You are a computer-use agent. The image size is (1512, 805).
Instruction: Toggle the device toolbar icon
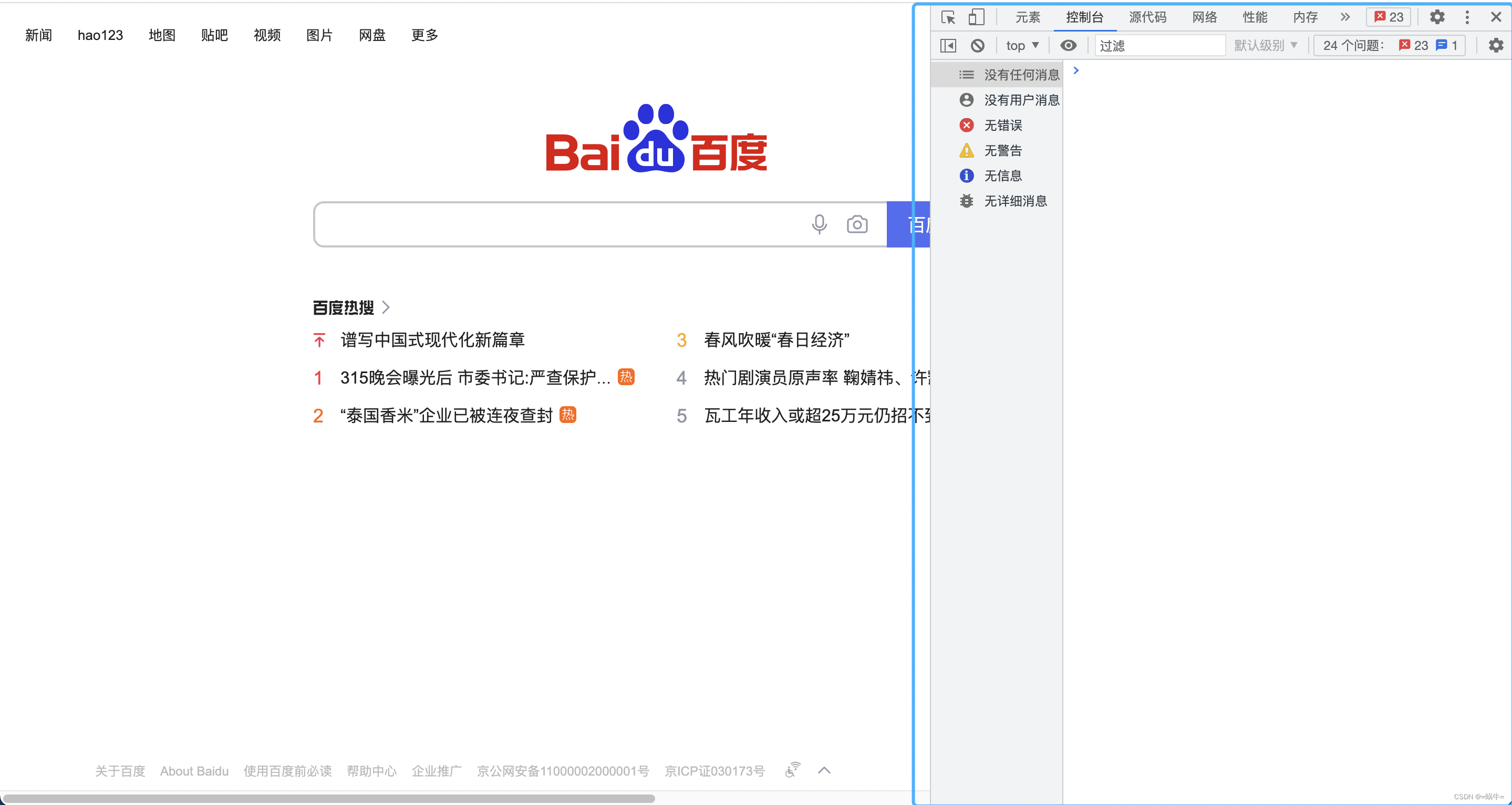[x=976, y=17]
